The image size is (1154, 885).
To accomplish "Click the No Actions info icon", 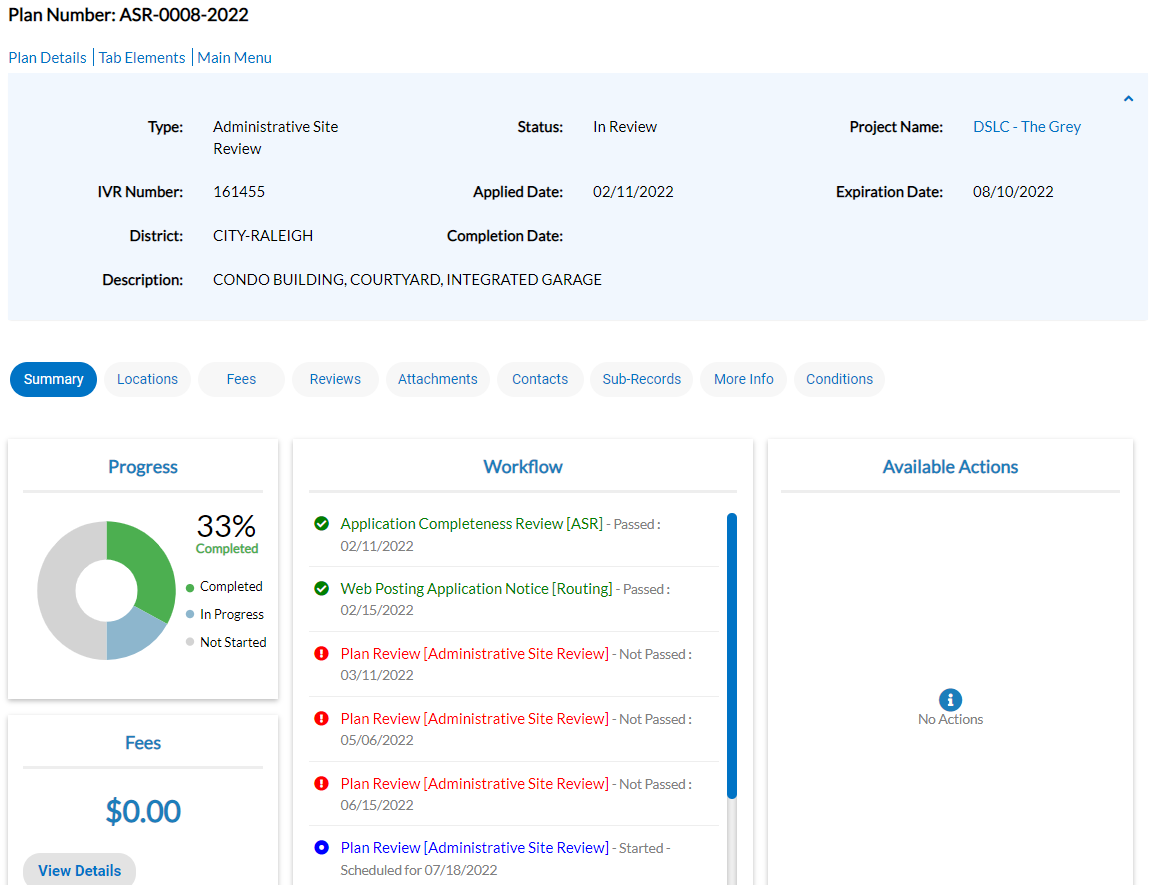I will (950, 700).
